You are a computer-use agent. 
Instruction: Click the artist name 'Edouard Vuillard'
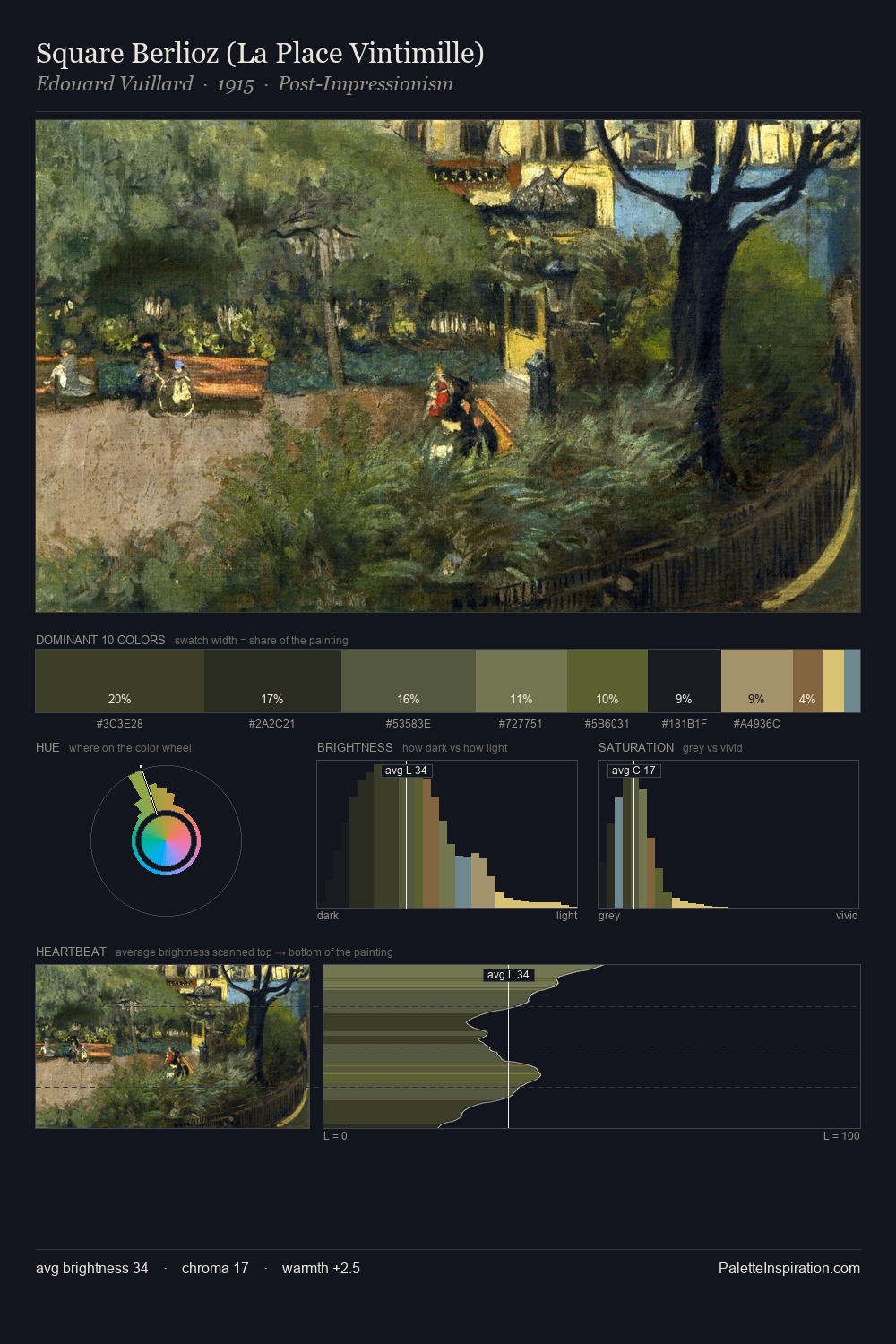point(115,84)
